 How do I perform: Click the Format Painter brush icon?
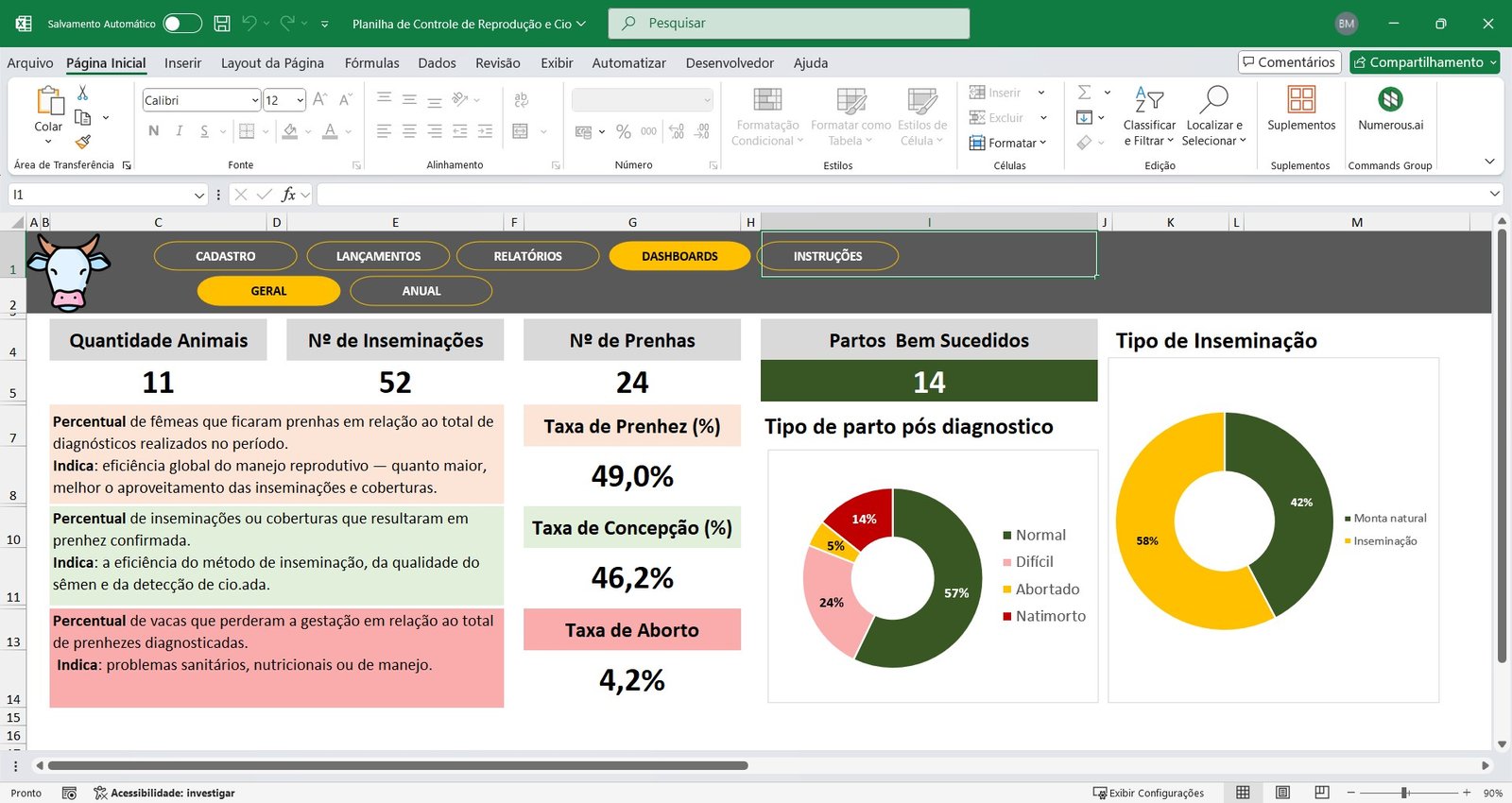83,142
